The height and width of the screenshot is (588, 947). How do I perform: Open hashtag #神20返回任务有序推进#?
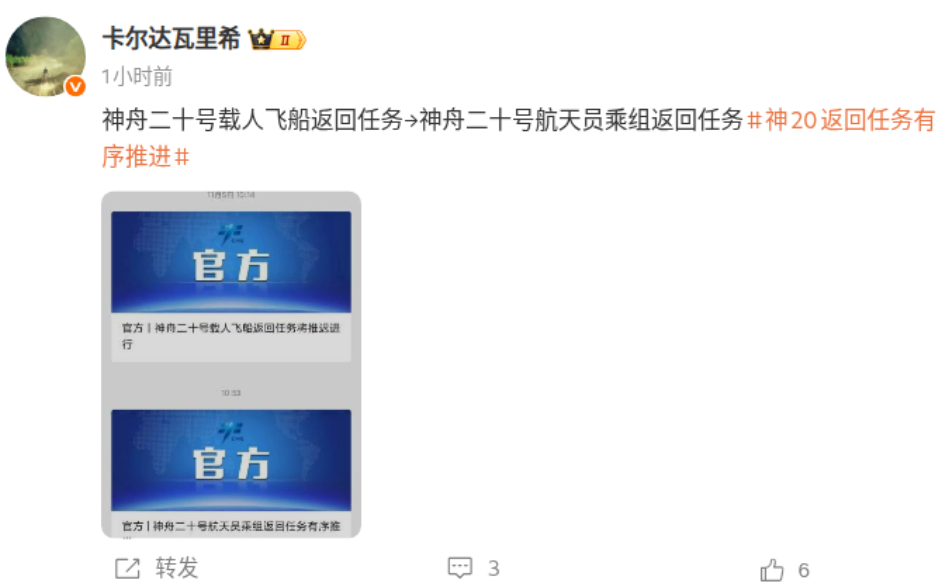[x=518, y=138]
